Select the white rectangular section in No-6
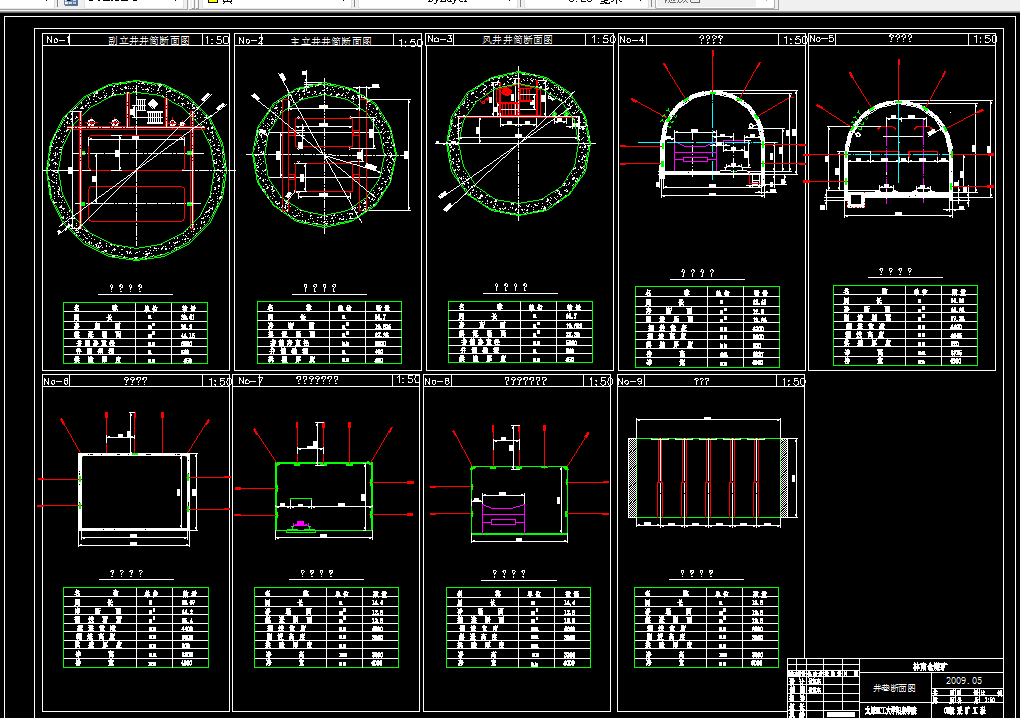The image size is (1020, 718). pos(134,492)
